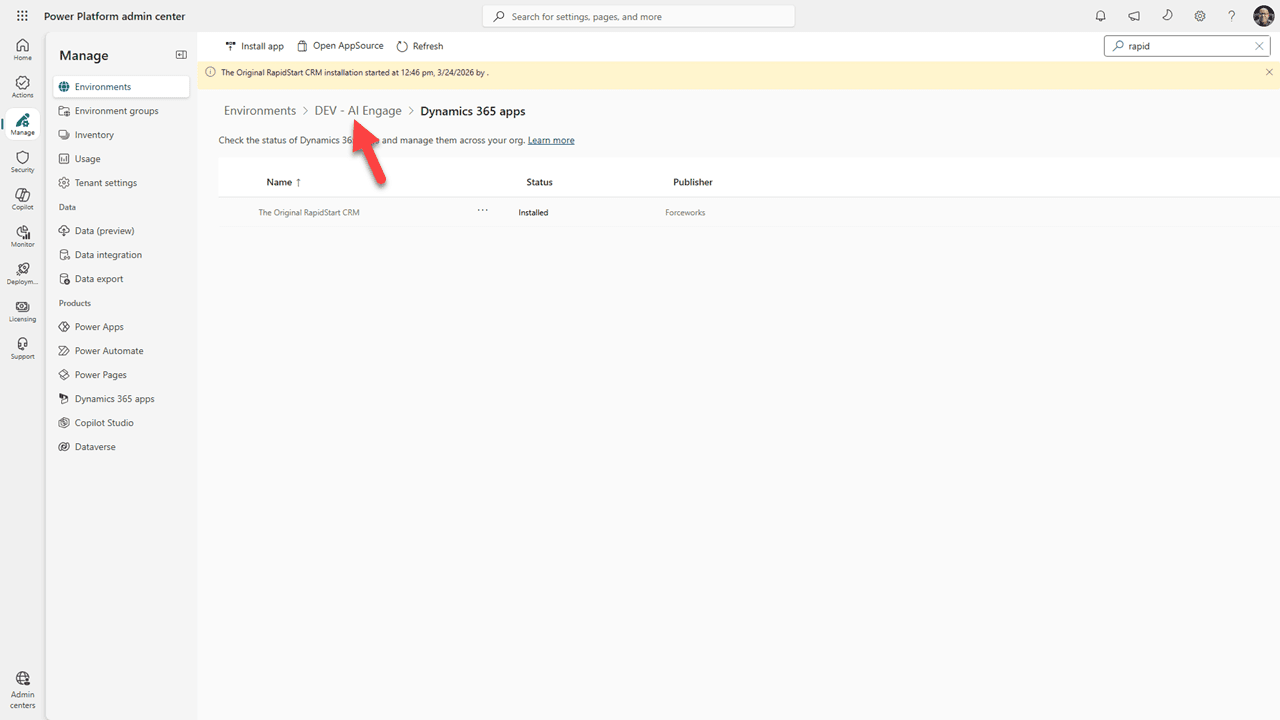This screenshot has height=720, width=1280.
Task: Clear the rapid search filter text
Action: pos(1259,46)
